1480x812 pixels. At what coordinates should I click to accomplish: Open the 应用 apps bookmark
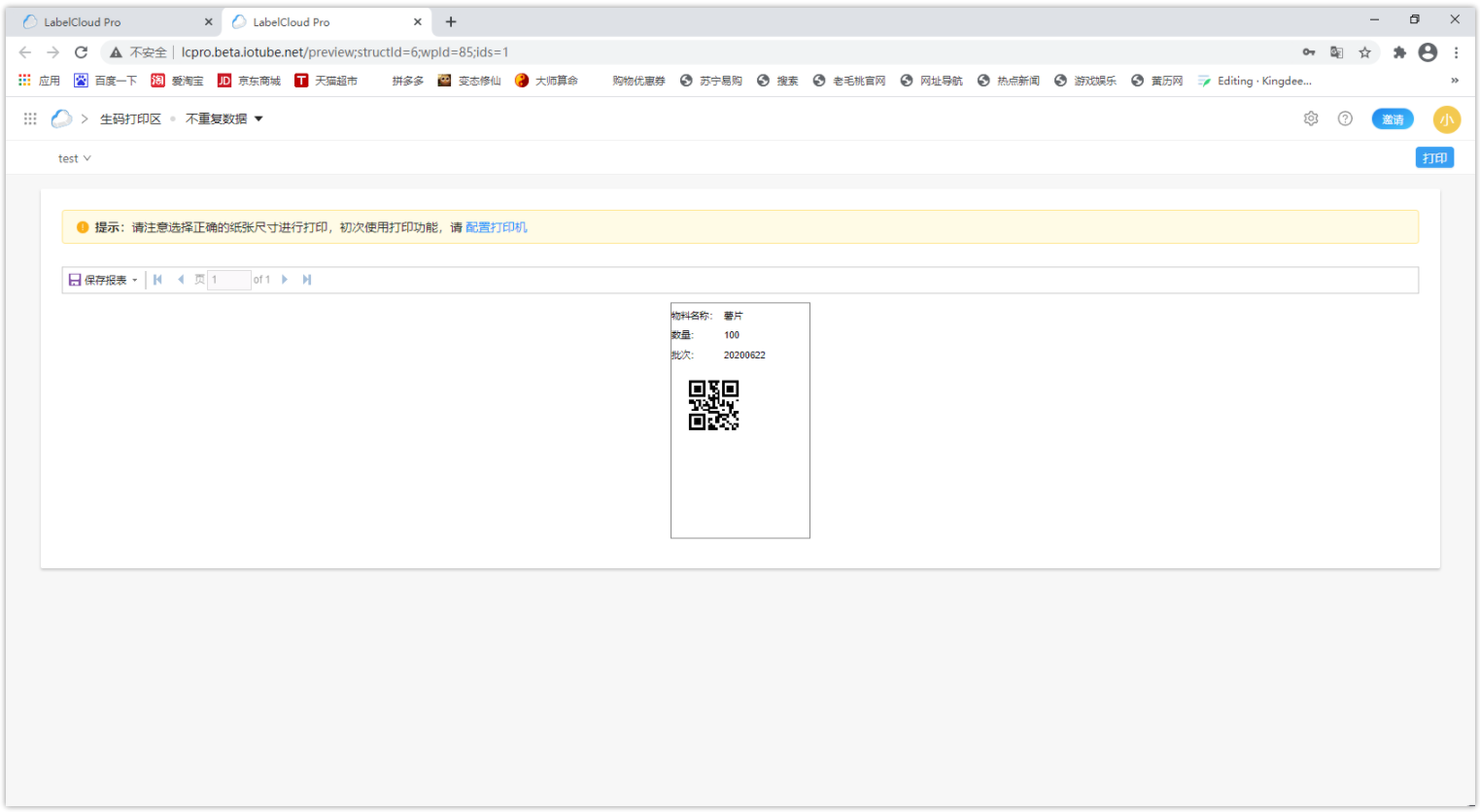tap(39, 81)
